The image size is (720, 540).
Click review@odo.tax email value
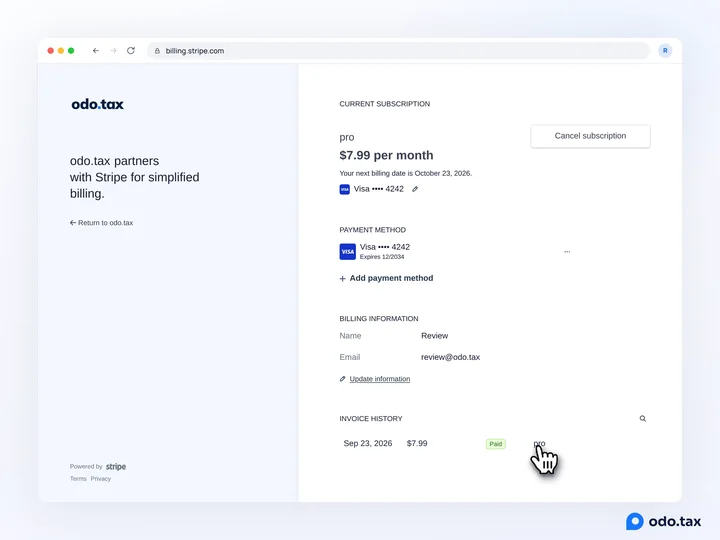(x=450, y=357)
